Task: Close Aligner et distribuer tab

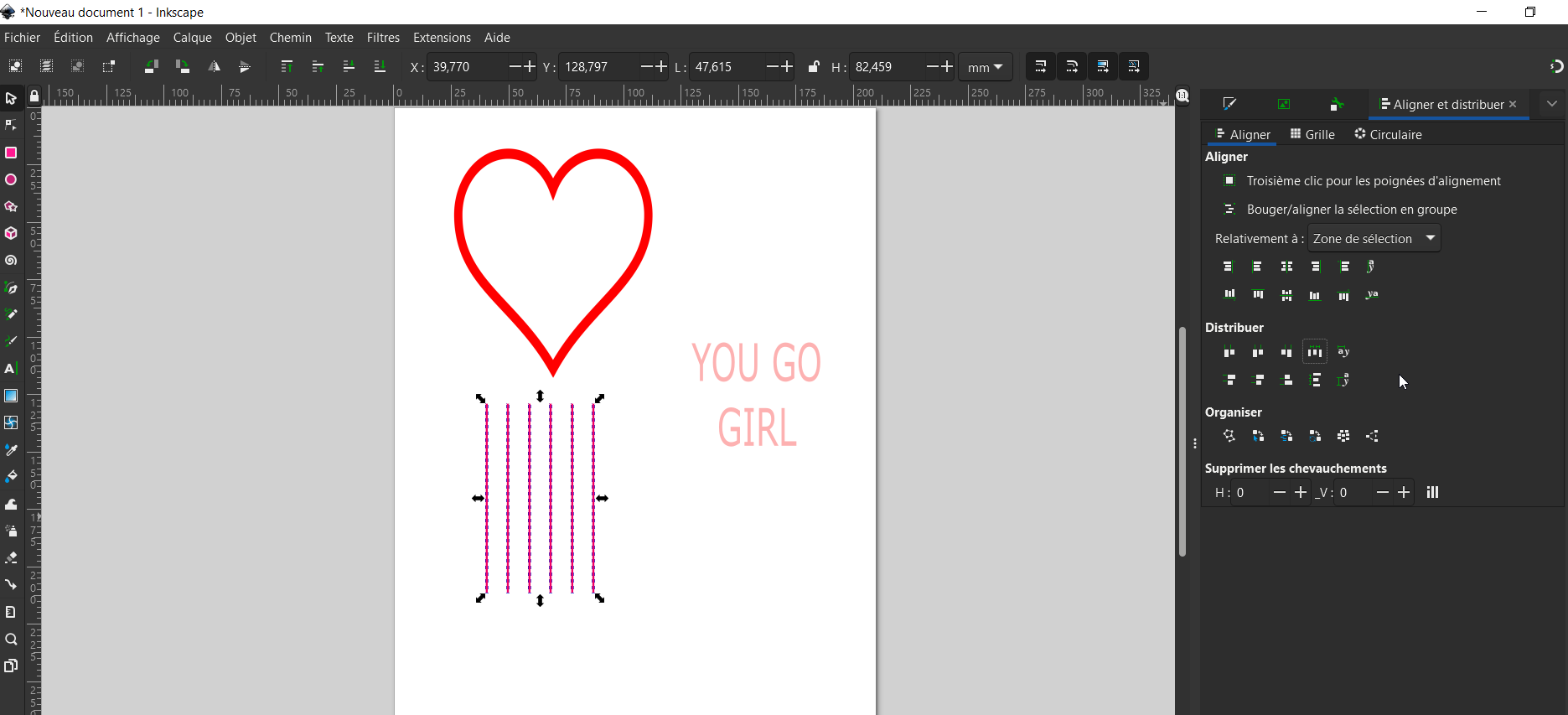Action: [1513, 104]
